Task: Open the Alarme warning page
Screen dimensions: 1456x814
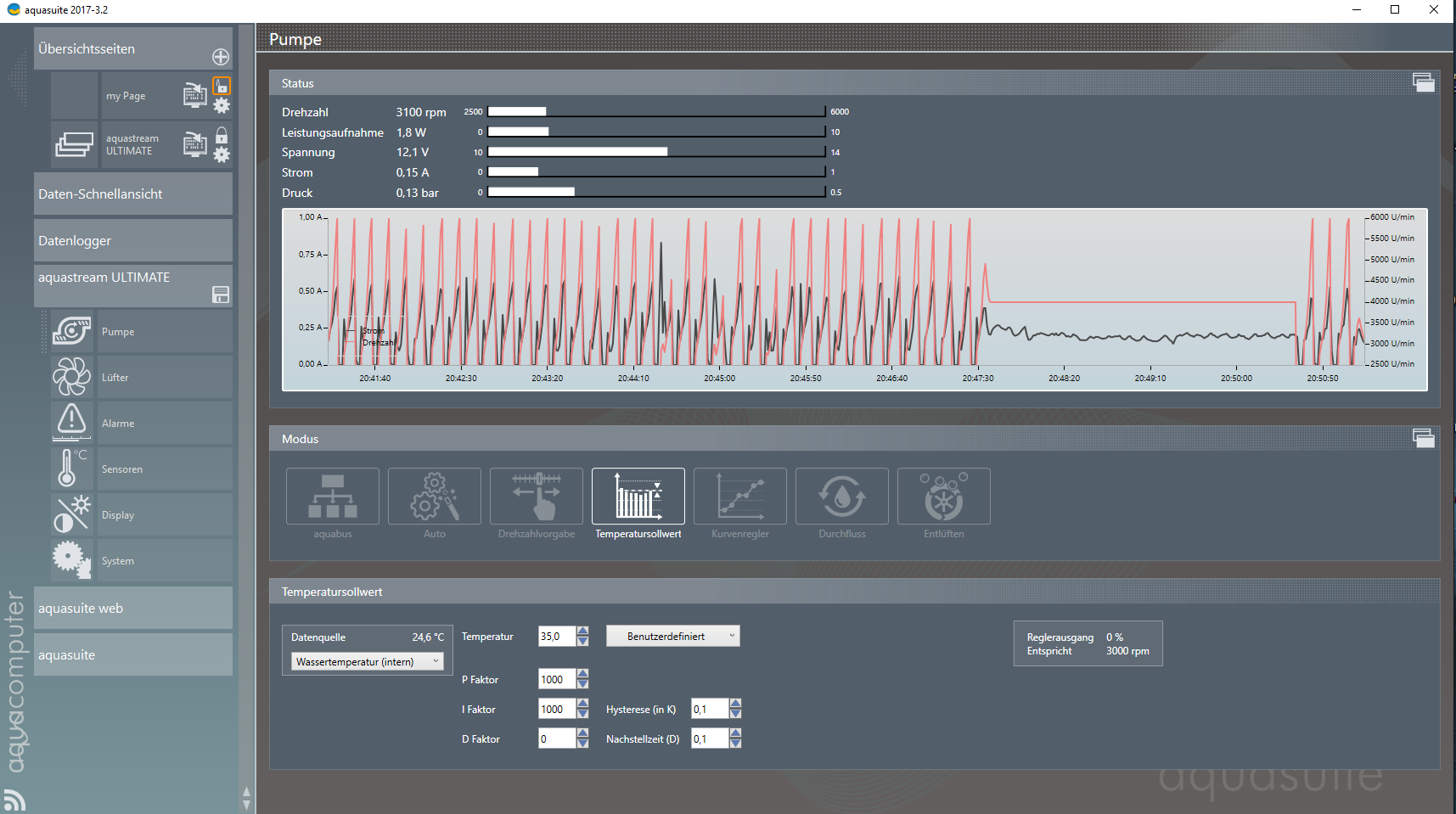Action: coord(72,423)
